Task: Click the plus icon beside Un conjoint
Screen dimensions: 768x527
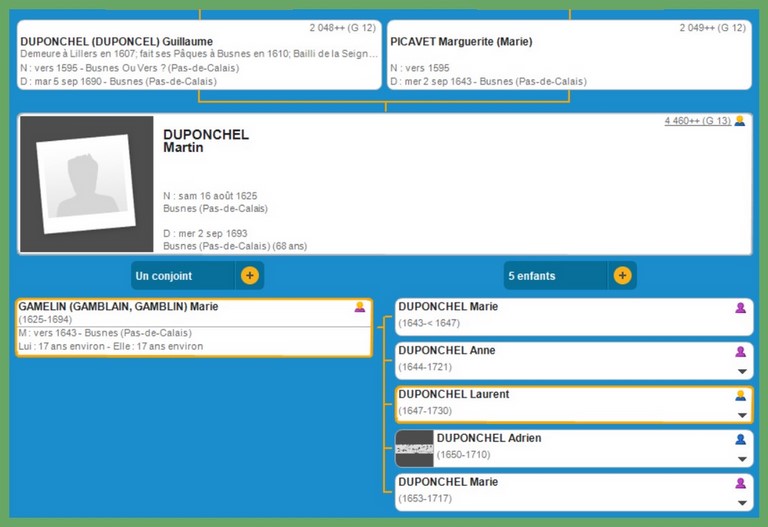Action: pyautogui.click(x=250, y=276)
